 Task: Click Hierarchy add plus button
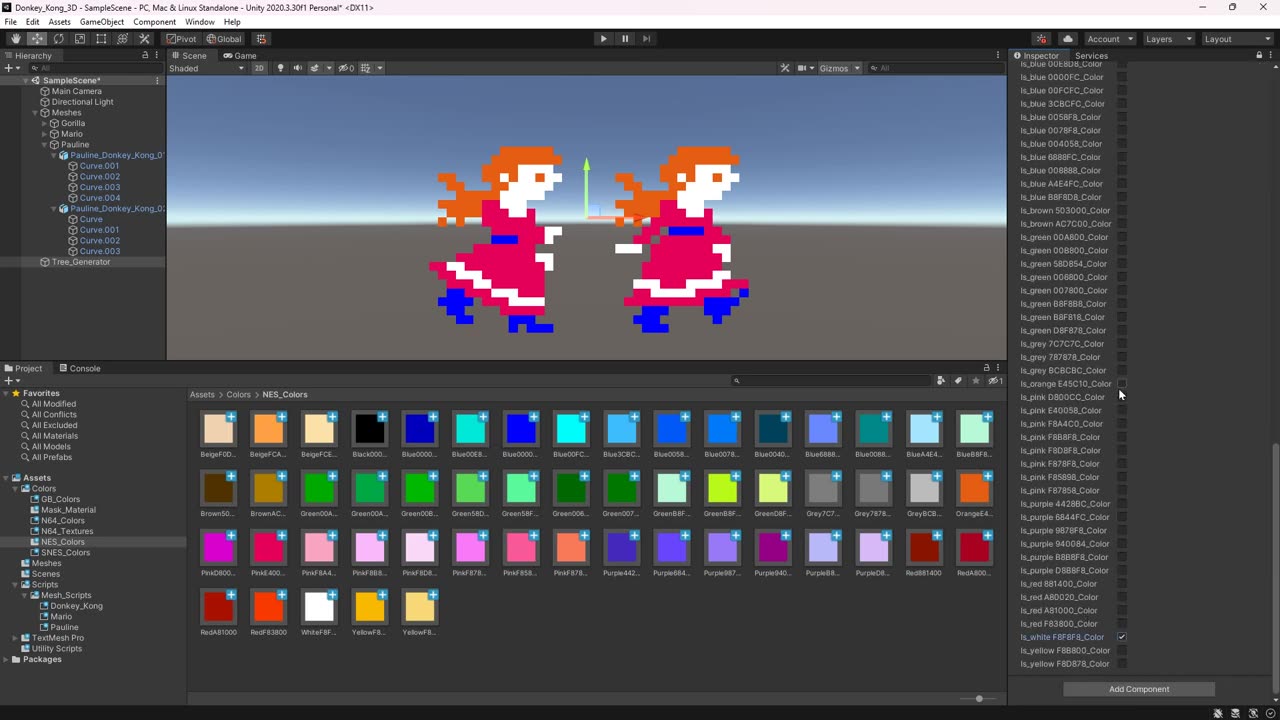(10, 68)
